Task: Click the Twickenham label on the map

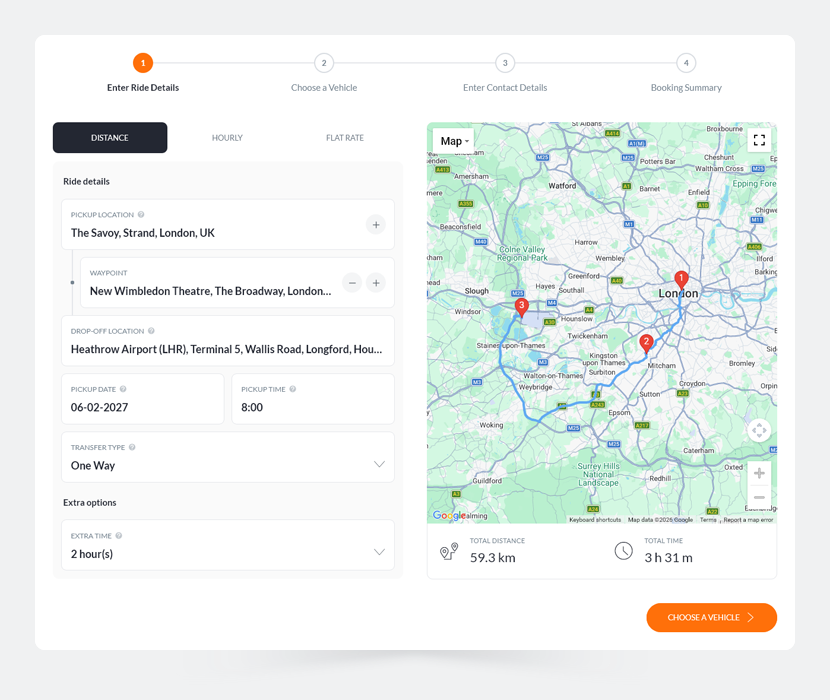Action: click(x=588, y=336)
